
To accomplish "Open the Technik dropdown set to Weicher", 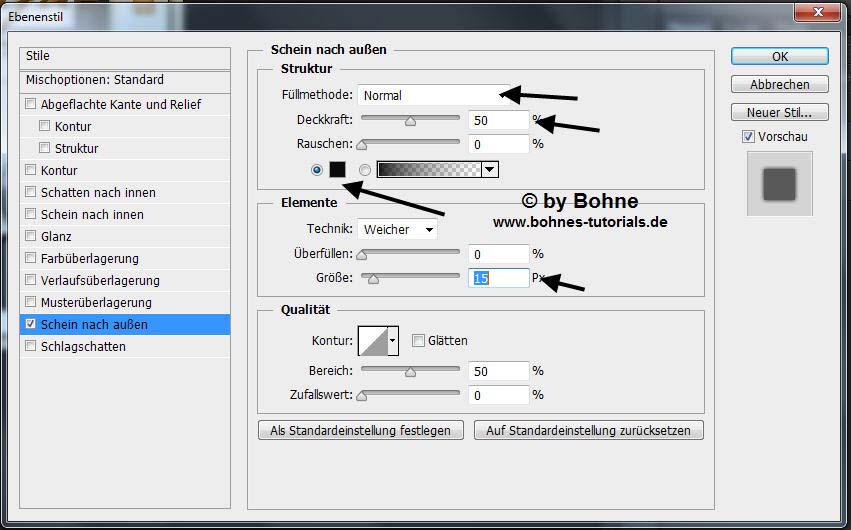I will click(x=397, y=230).
